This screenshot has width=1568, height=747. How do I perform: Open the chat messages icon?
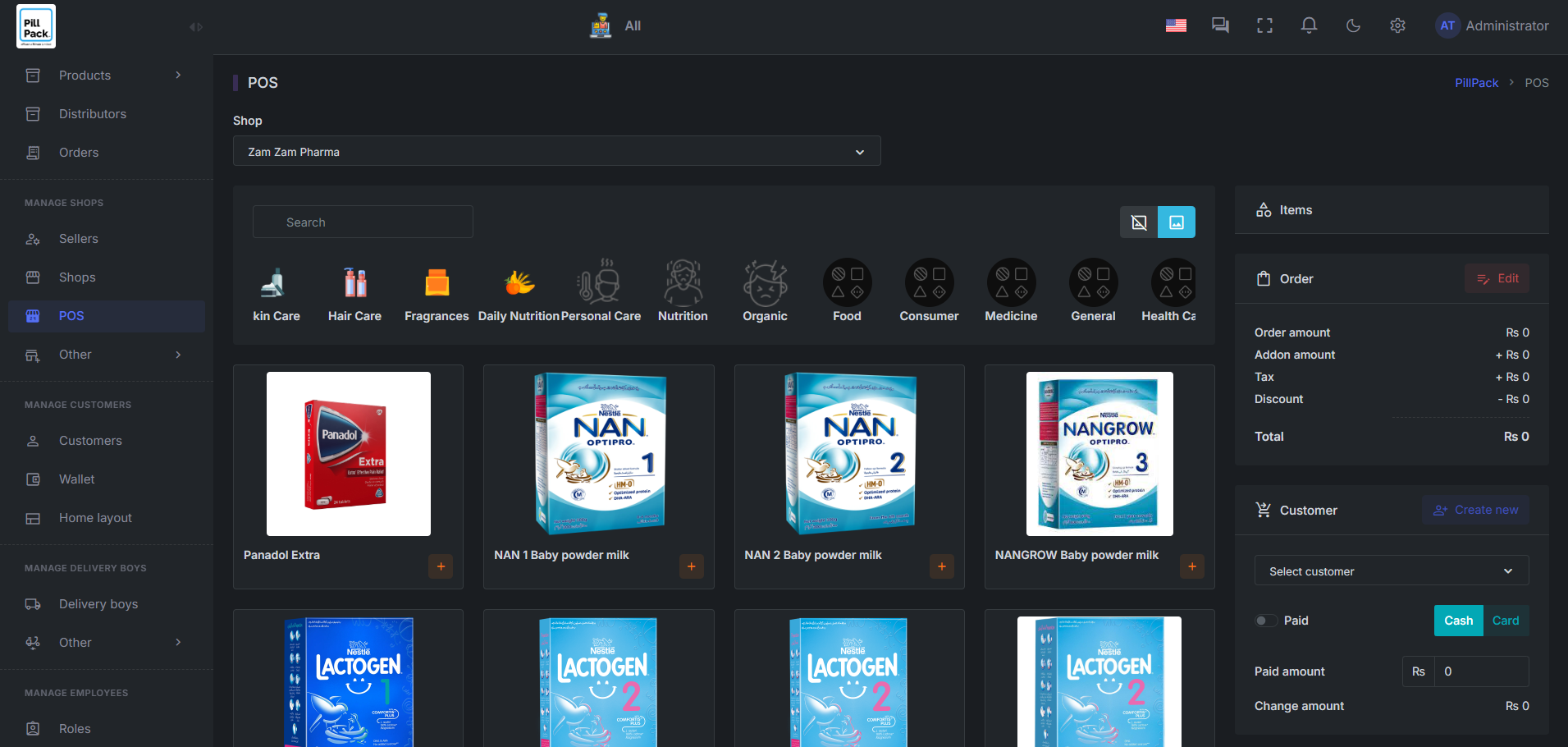(x=1220, y=25)
